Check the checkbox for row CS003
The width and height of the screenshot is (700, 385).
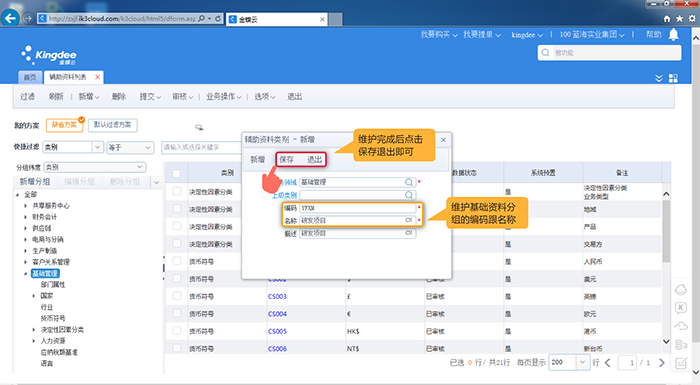click(177, 296)
